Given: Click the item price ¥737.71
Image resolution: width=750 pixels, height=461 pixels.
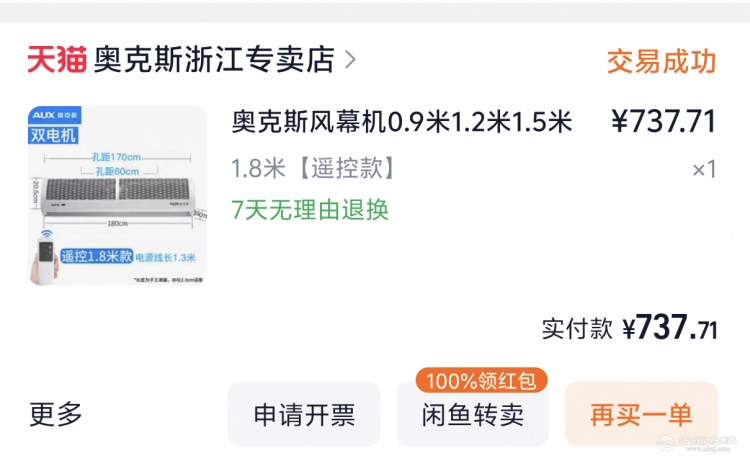Looking at the screenshot, I should pos(663,122).
